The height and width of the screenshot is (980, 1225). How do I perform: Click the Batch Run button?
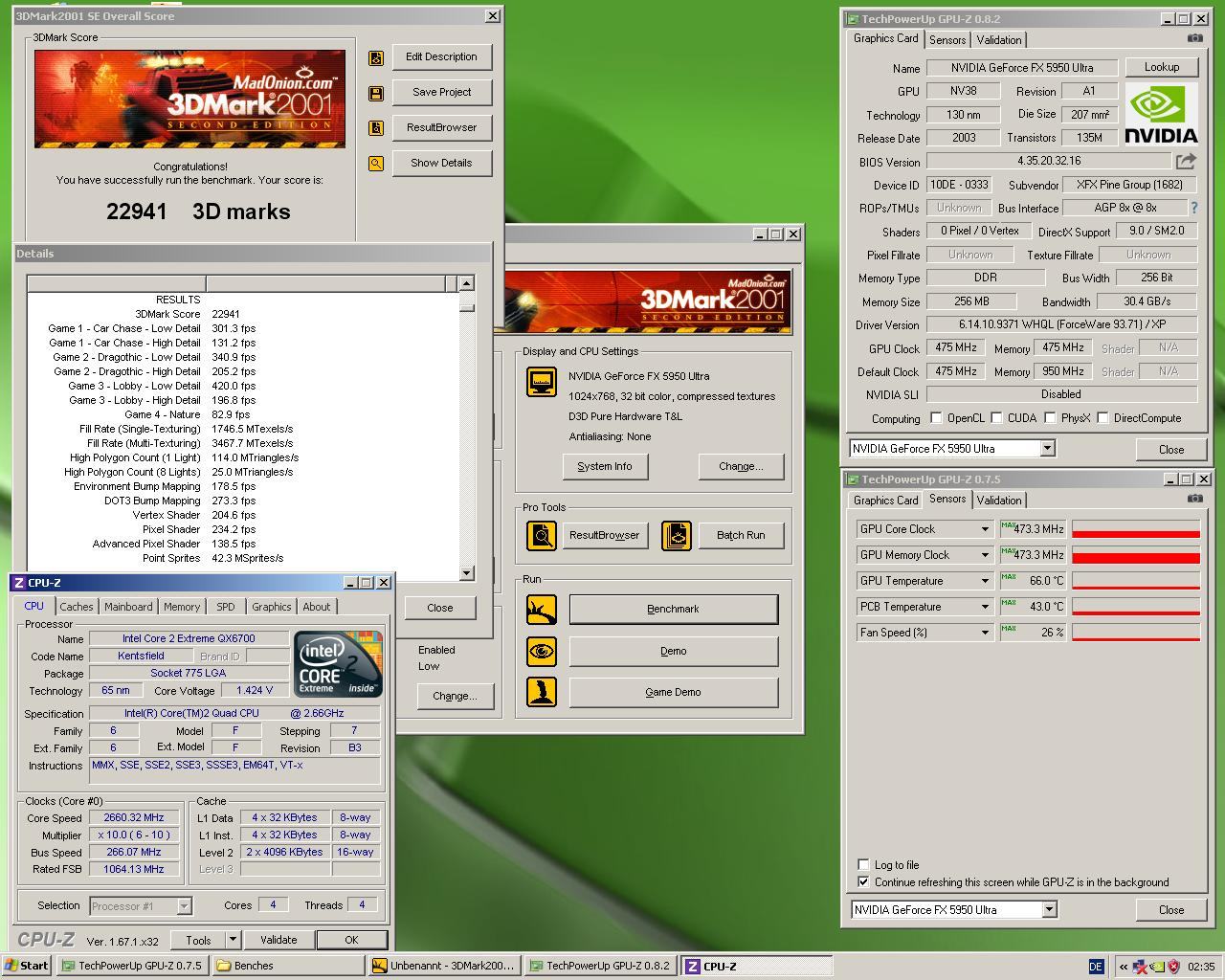741,535
